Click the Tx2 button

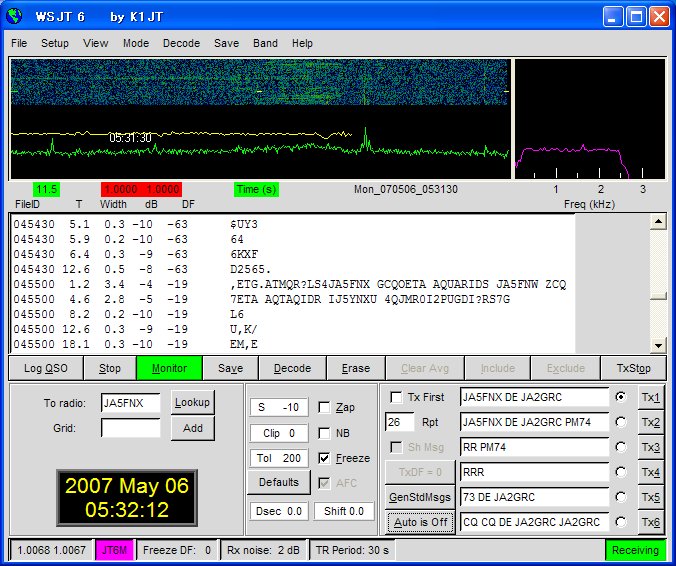click(x=651, y=422)
